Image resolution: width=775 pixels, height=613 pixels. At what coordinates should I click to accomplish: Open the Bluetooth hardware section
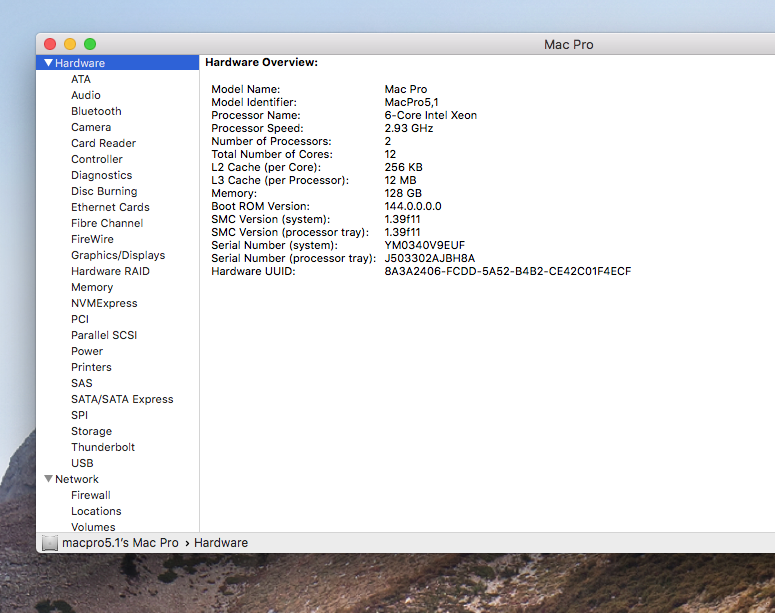click(x=96, y=111)
